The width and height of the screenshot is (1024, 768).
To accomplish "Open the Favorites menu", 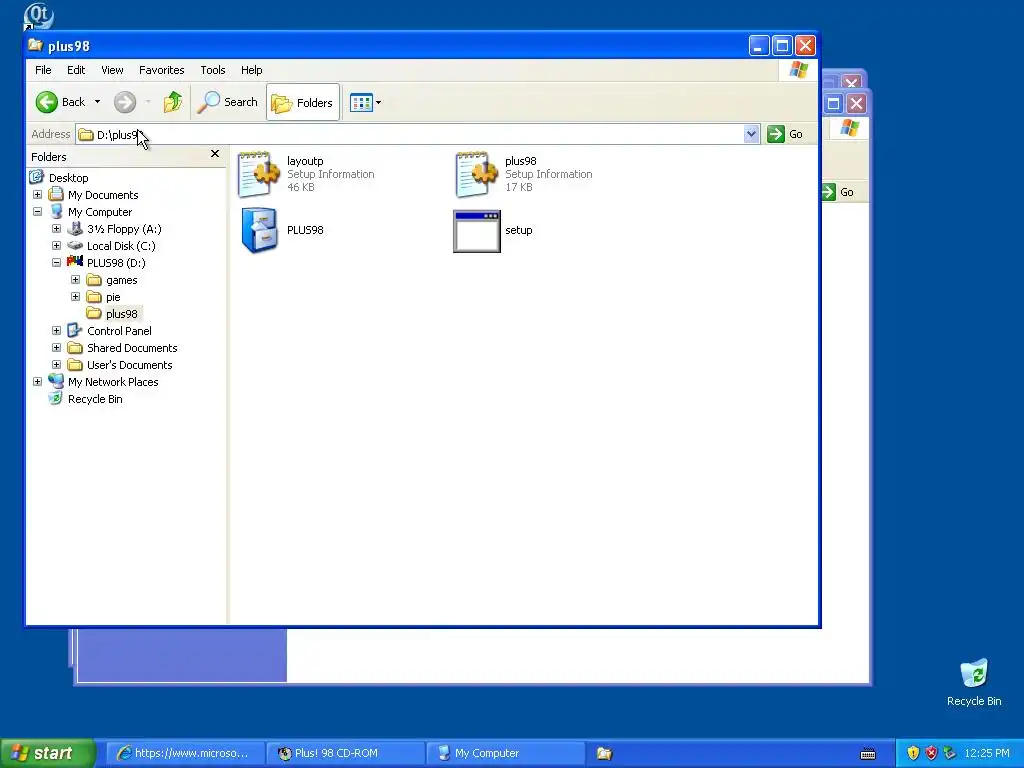I will [161, 70].
